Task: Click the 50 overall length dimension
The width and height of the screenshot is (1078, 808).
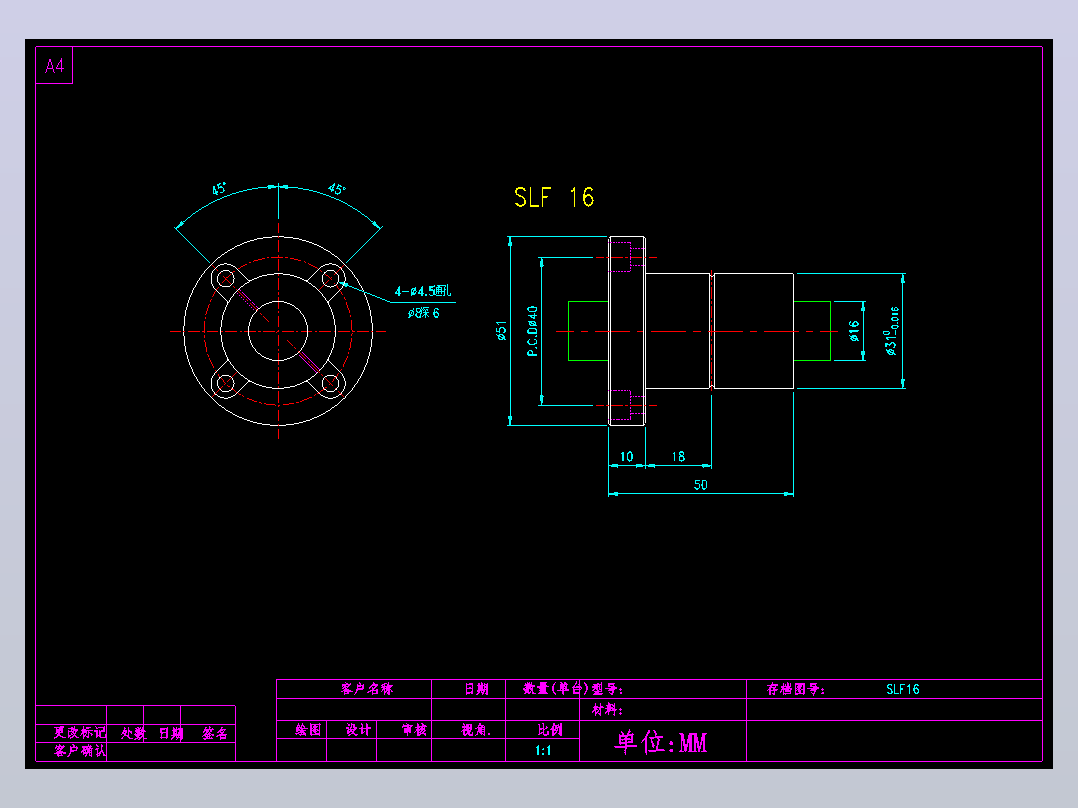Action: [x=701, y=485]
